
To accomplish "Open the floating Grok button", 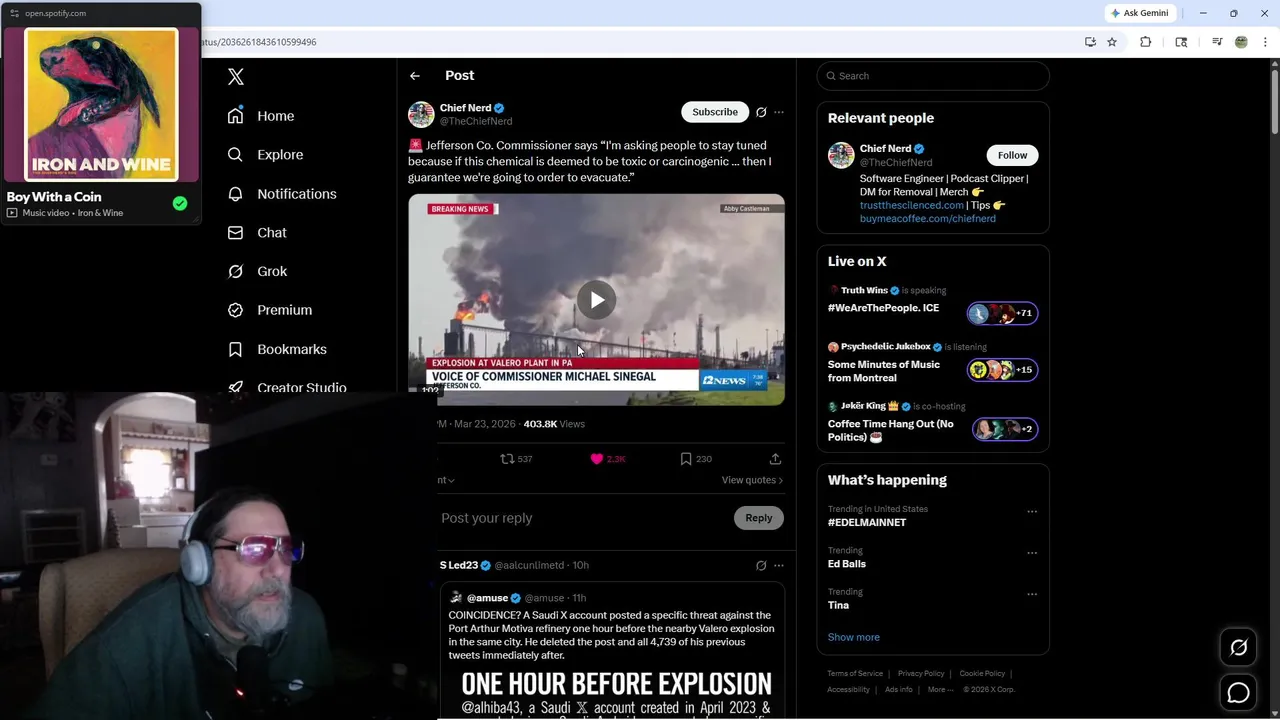I will click(1238, 648).
